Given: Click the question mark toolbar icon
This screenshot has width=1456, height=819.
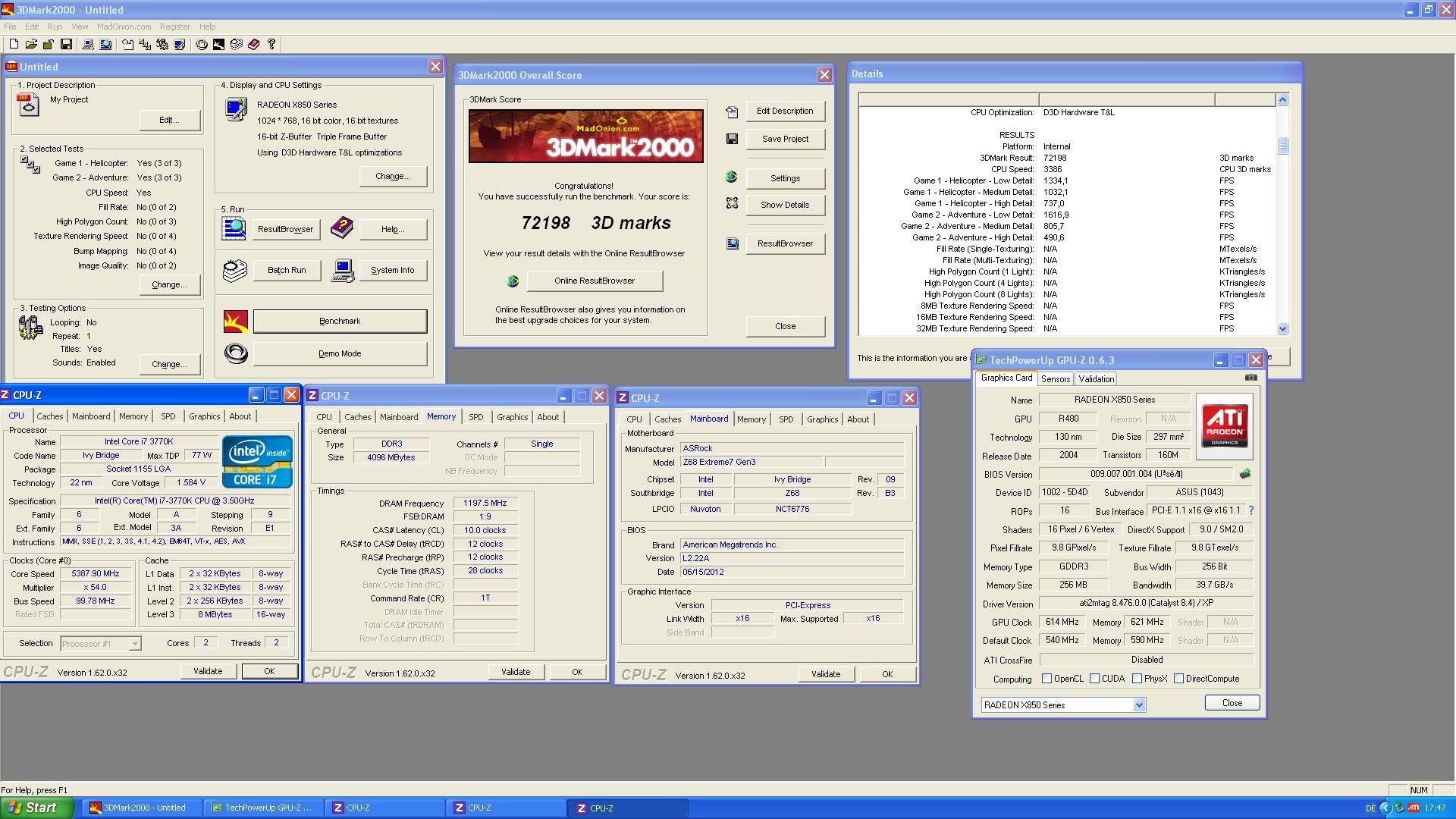Looking at the screenshot, I should (x=271, y=45).
